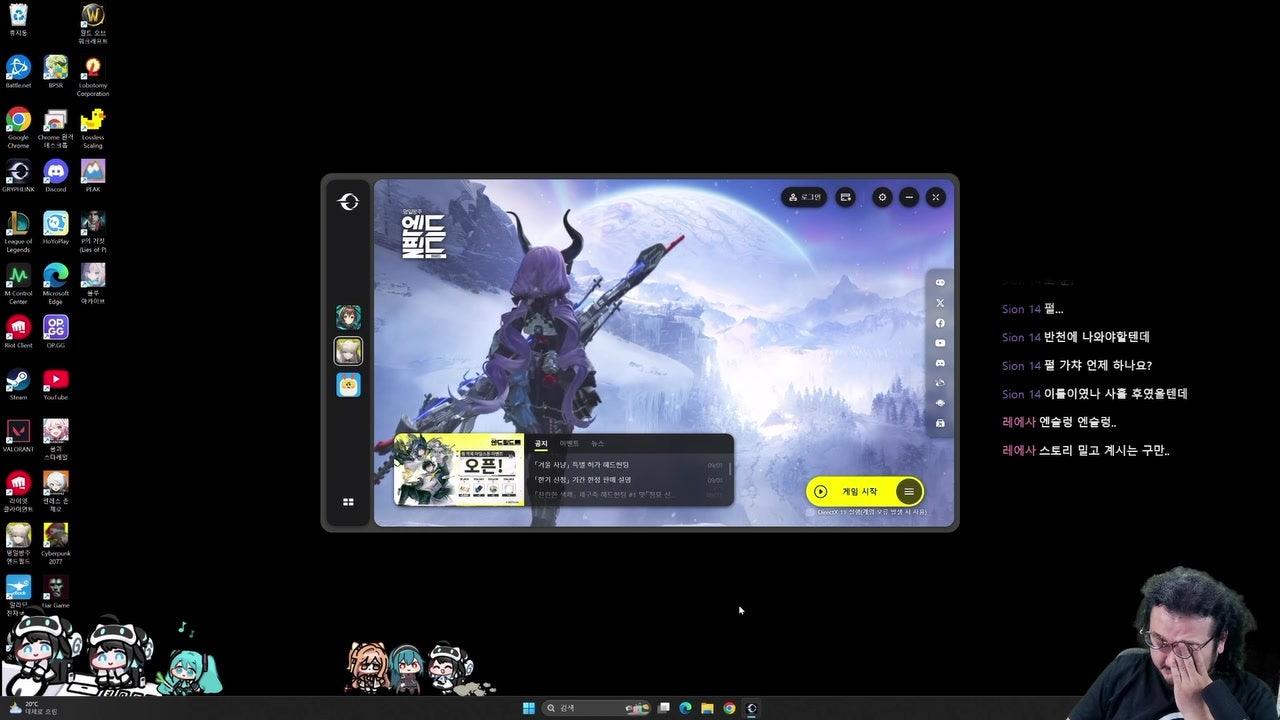Click the 로그인 login button
The height and width of the screenshot is (720, 1280).
[804, 197]
